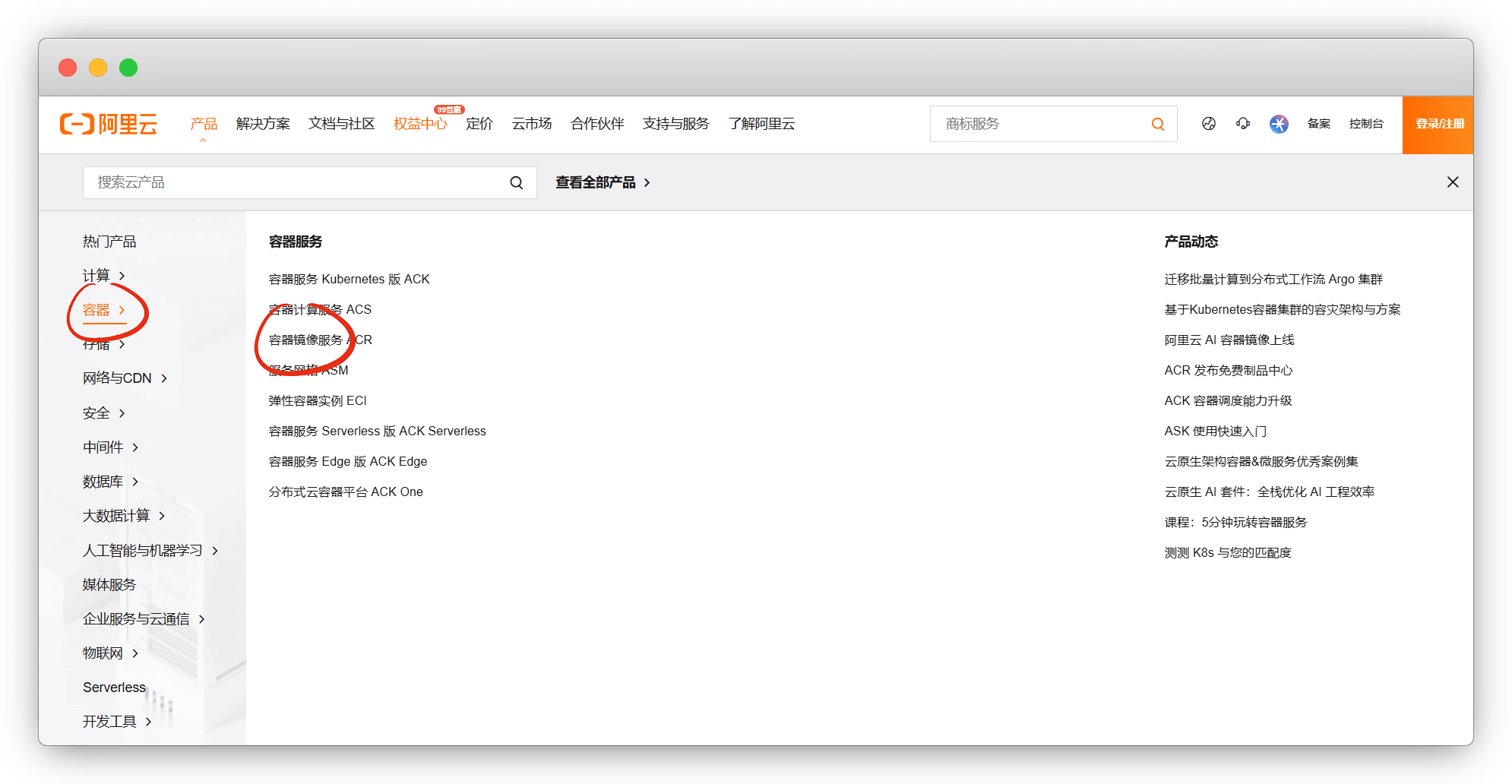This screenshot has width=1512, height=784.
Task: Open ACK 容器调度能力升级 article
Action: (x=1228, y=401)
